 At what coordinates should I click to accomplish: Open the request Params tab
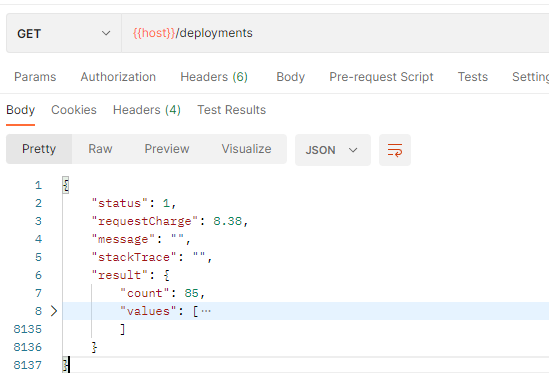(35, 77)
